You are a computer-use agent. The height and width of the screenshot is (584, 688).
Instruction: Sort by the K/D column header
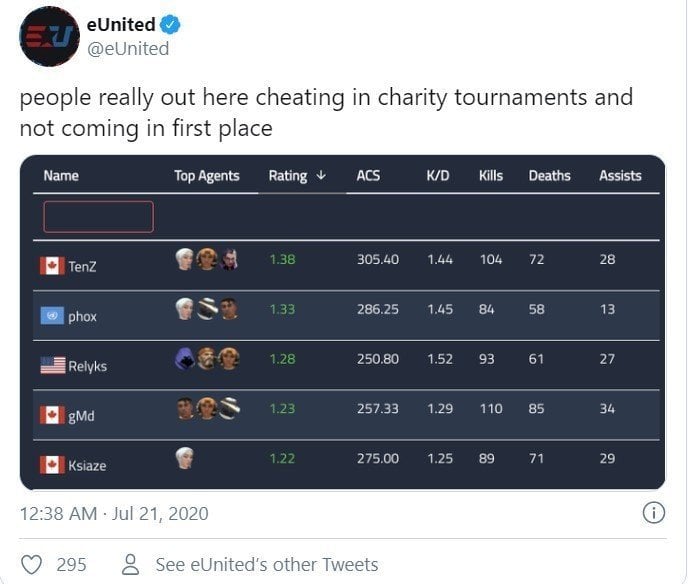438,176
